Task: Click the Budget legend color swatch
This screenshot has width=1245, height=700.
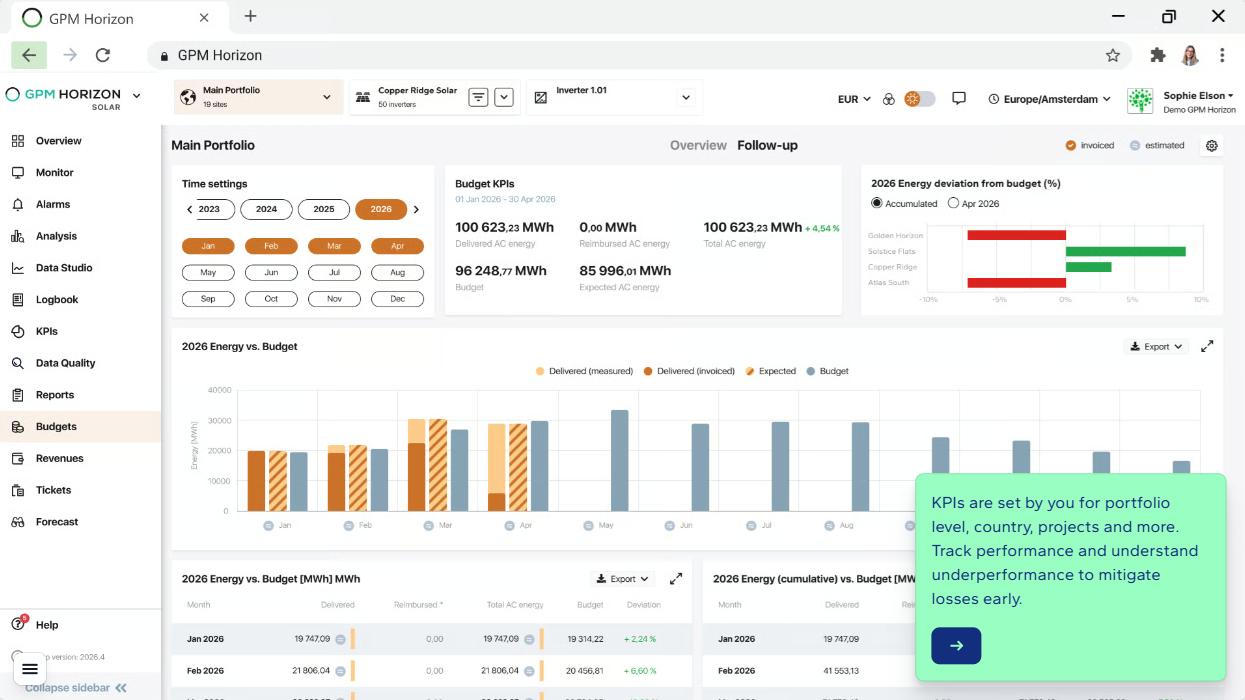Action: click(811, 371)
